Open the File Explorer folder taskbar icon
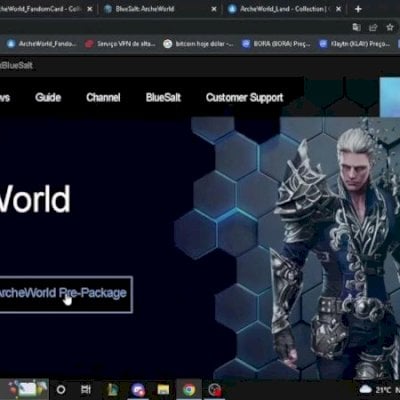Screen dimensions: 400x400 coord(163,389)
